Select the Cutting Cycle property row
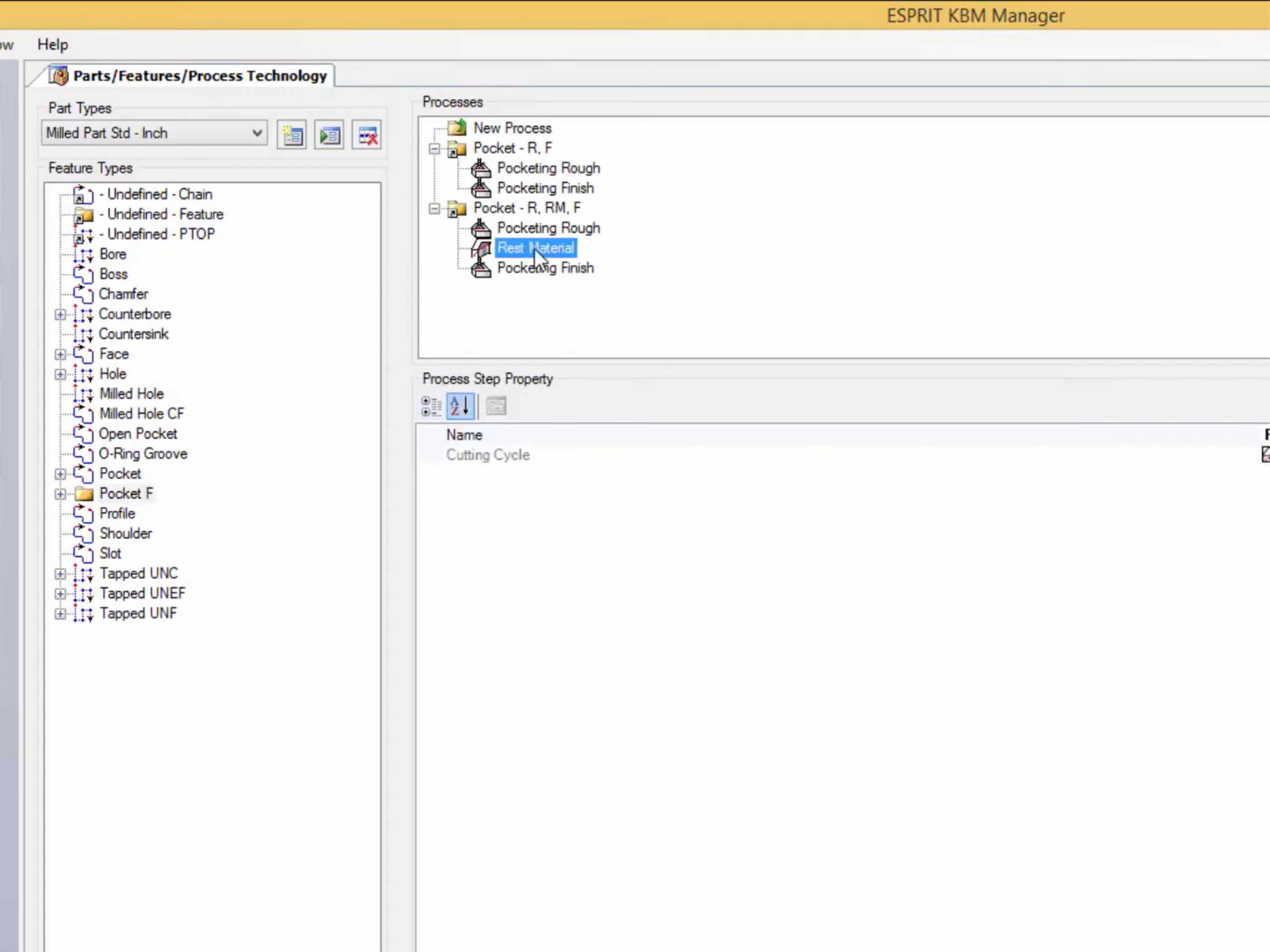The image size is (1270, 952). (488, 455)
